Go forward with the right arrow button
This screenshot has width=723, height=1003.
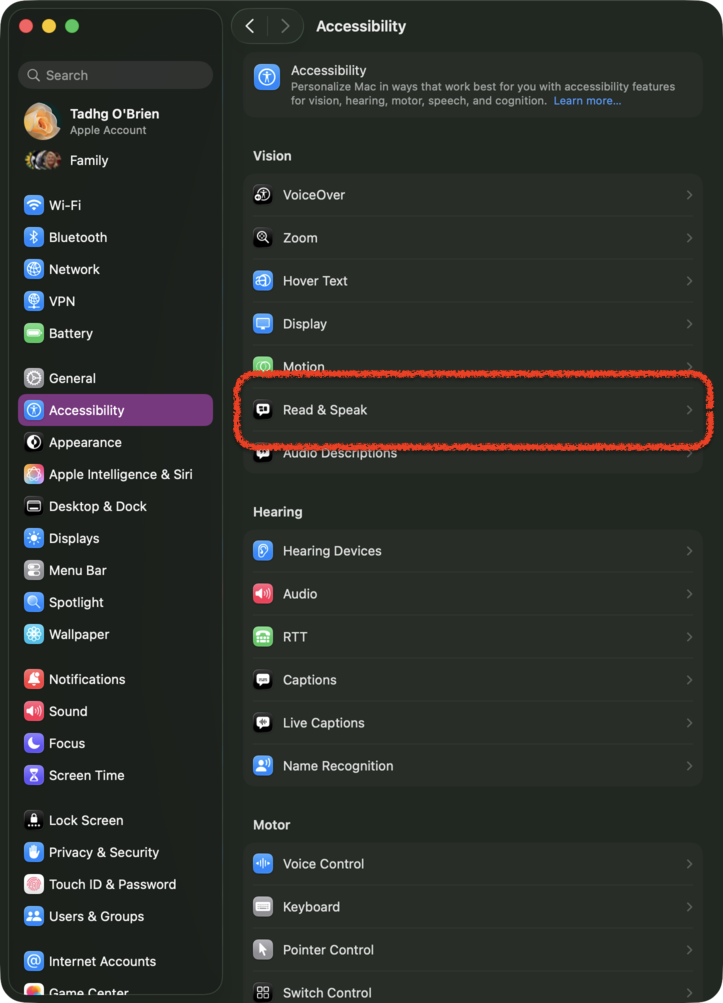285,26
